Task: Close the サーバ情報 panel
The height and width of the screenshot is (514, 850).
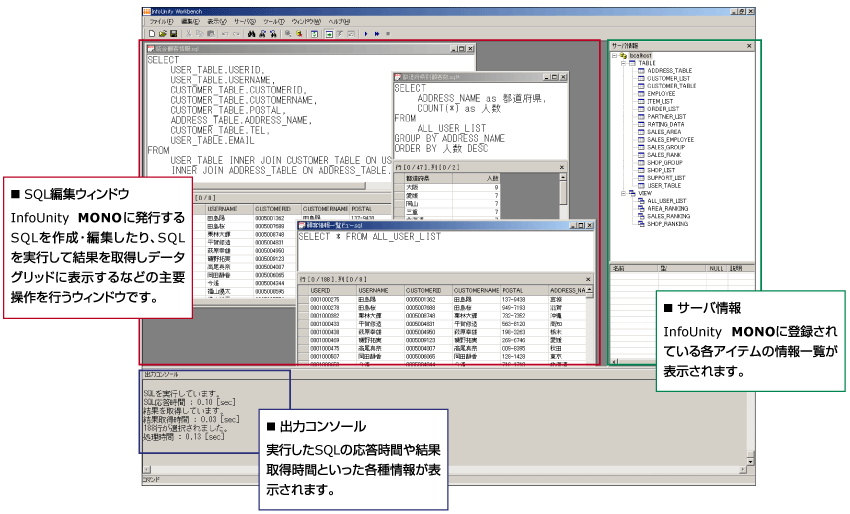Action: coord(749,46)
